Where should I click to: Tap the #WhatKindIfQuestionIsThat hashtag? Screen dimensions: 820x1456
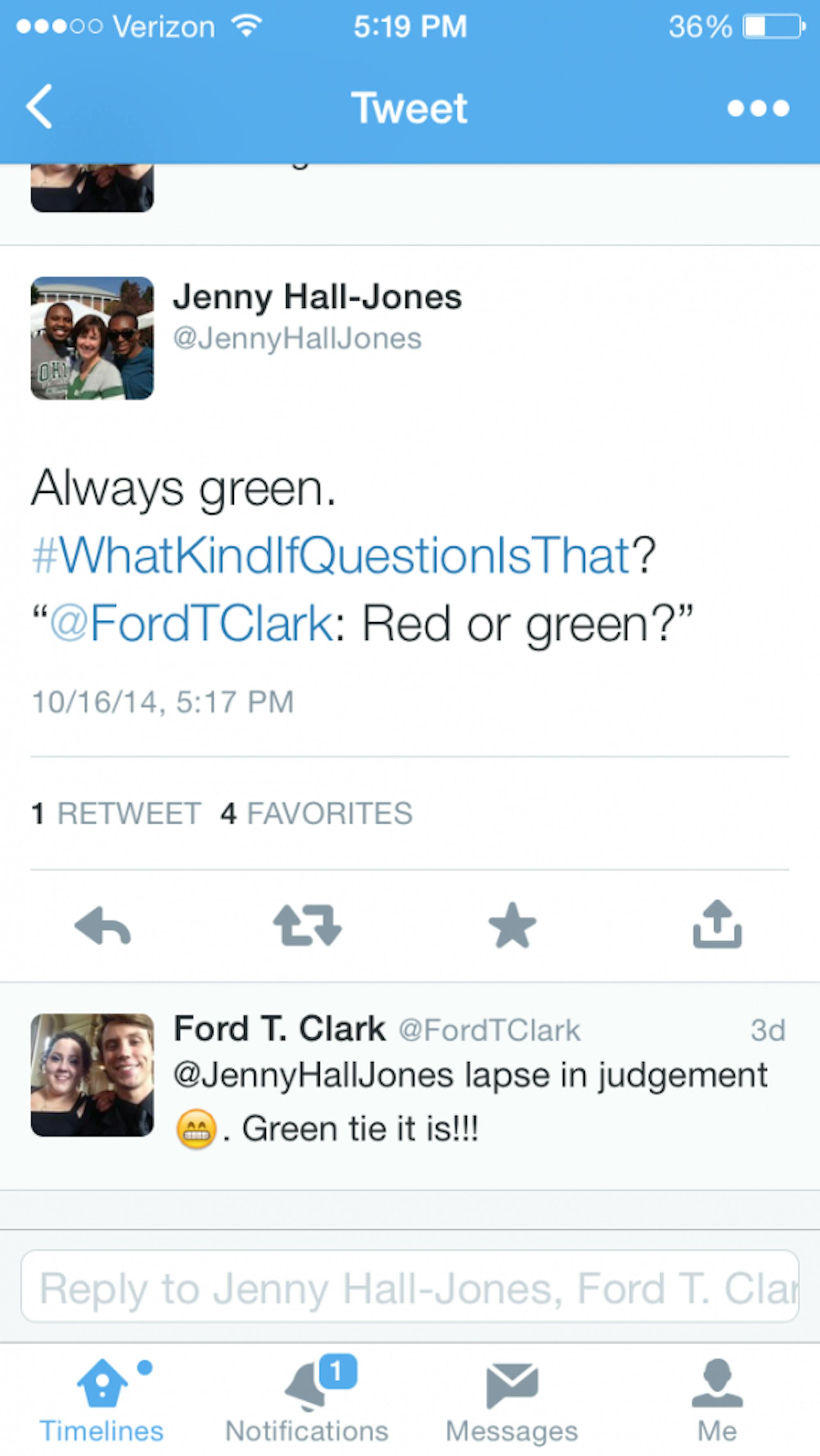click(331, 555)
